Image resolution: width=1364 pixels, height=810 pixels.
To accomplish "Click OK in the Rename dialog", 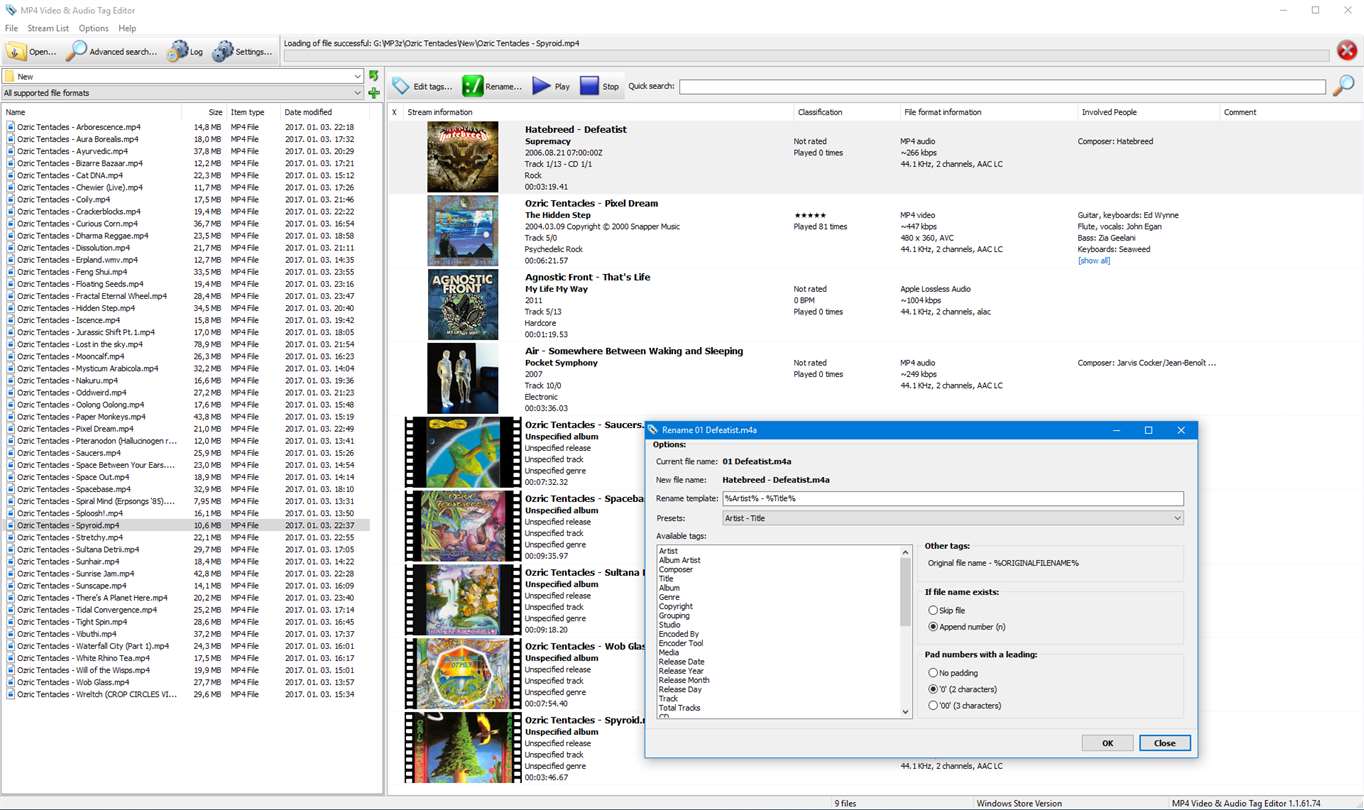I will click(x=1108, y=743).
